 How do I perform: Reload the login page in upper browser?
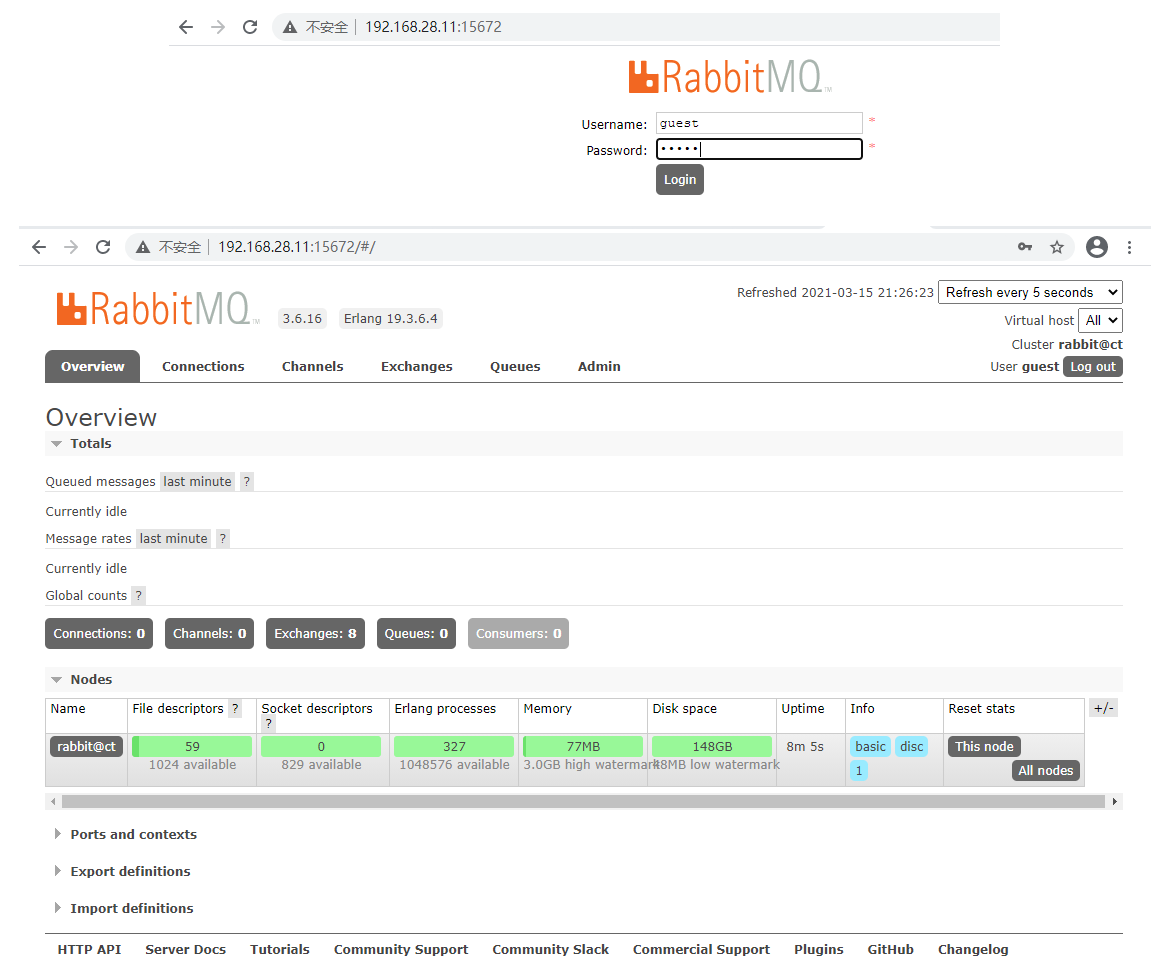pyautogui.click(x=250, y=27)
